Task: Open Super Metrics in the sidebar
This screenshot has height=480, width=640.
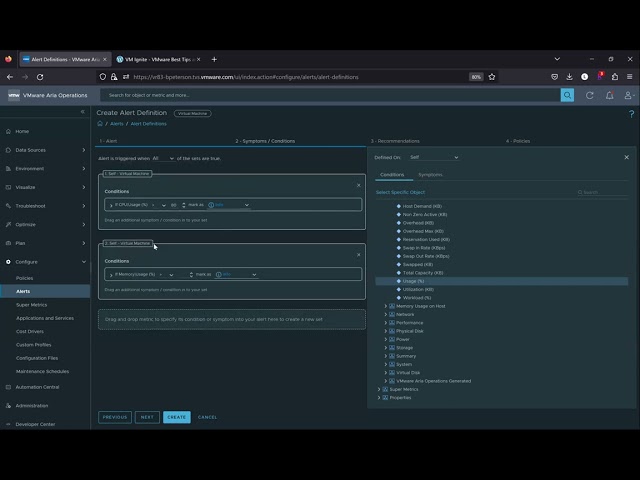Action: click(x=31, y=305)
